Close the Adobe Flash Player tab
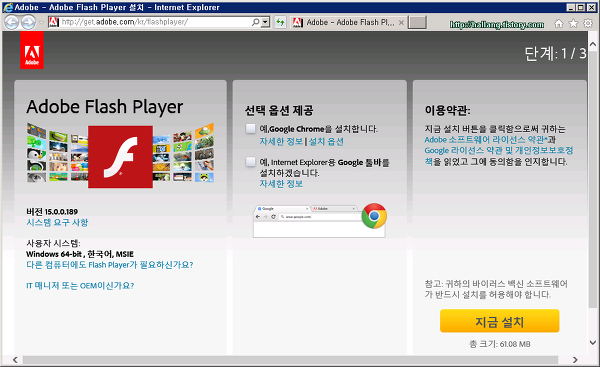Viewport: 600px width, 367px height. (401, 23)
